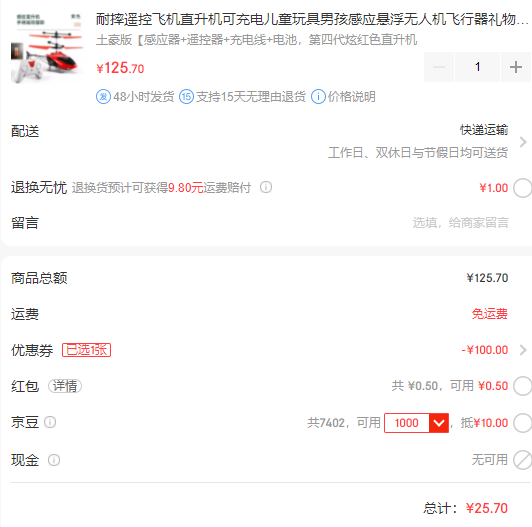532x527 pixels.
Task: Open the 红包 详情 details link
Action: (x=65, y=386)
